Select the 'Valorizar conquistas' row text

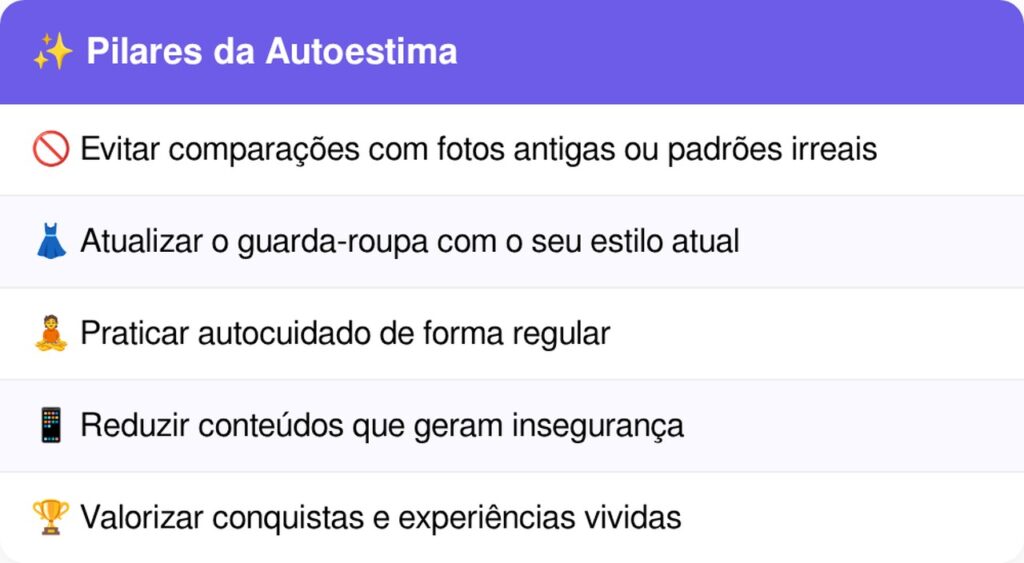pos(381,518)
